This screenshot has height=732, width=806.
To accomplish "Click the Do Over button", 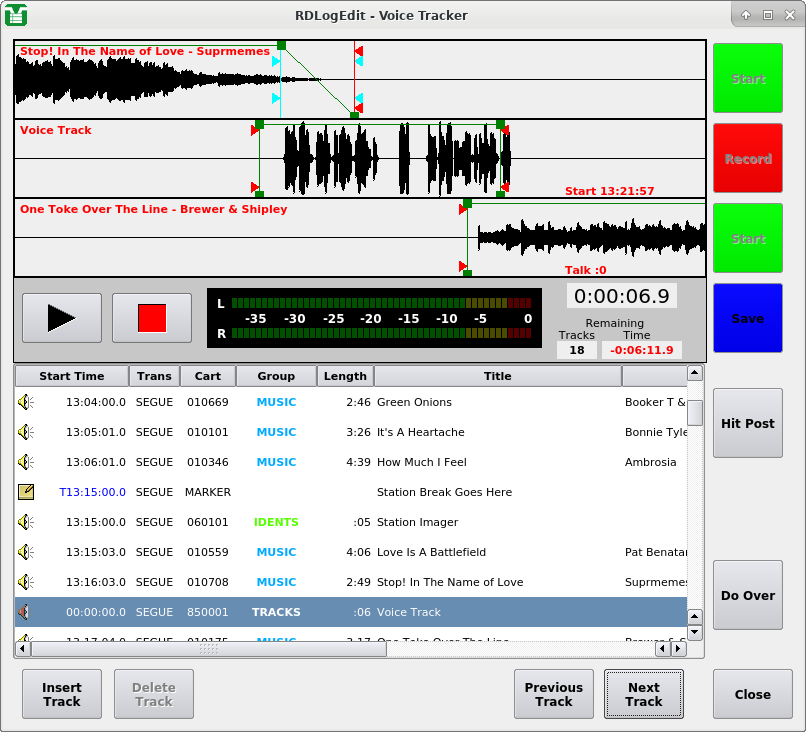I will [x=748, y=595].
